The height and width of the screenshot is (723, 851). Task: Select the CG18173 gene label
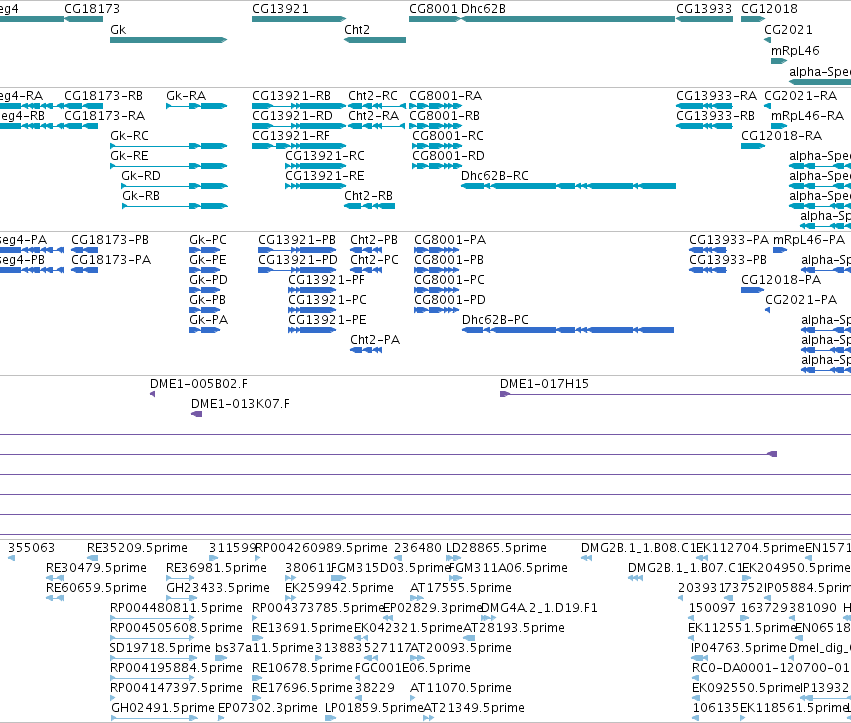pos(92,9)
